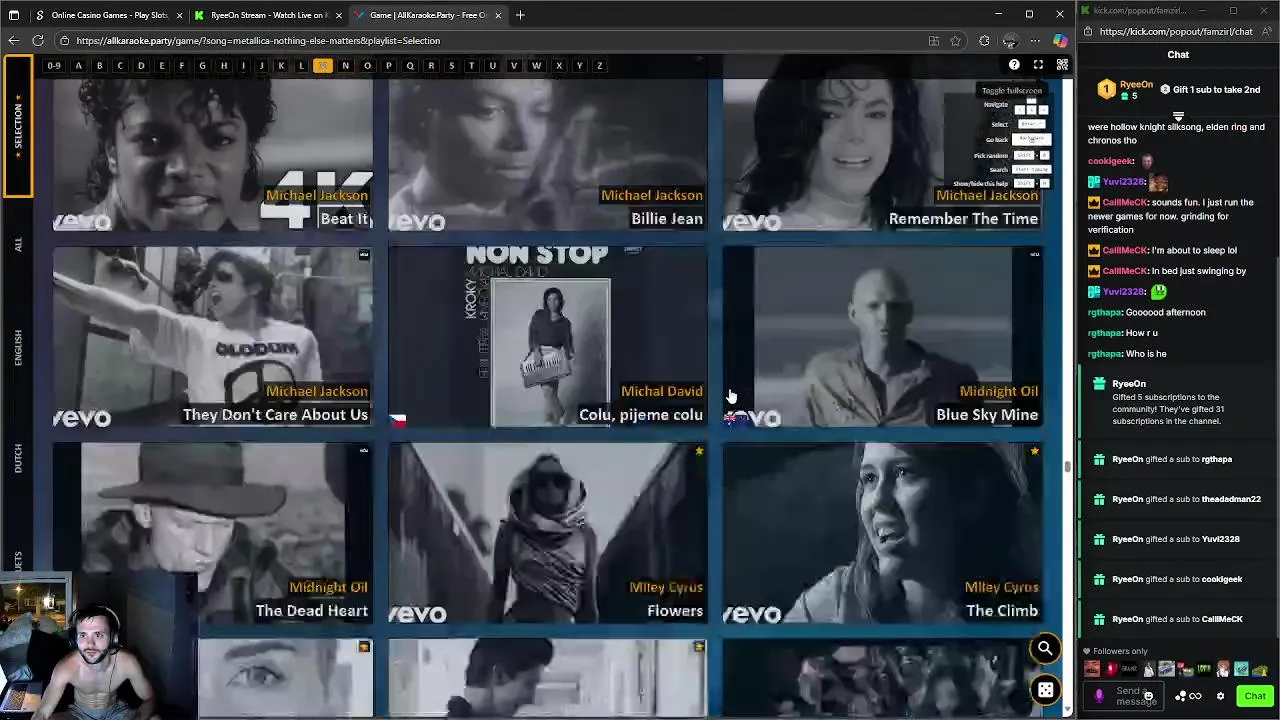The height and width of the screenshot is (720, 1280).
Task: Click the purple microphone icon in chat
Action: click(x=1098, y=696)
